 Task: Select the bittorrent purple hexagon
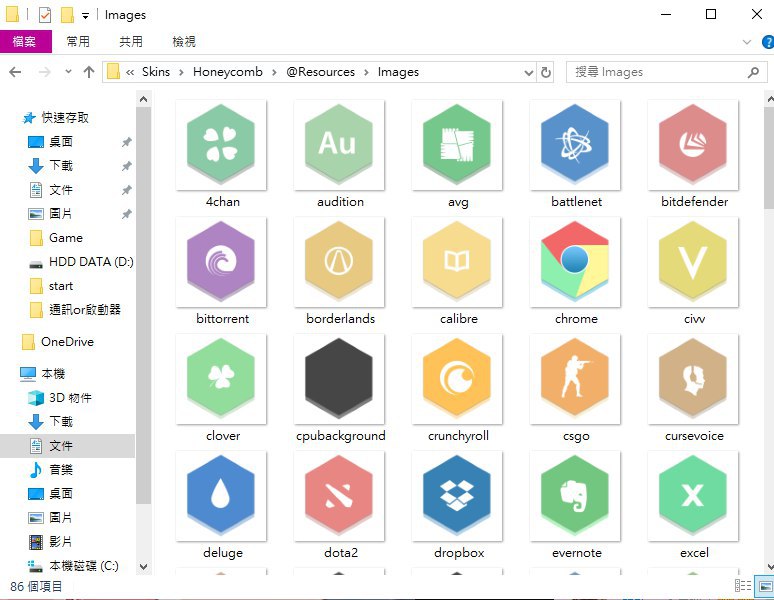click(221, 262)
